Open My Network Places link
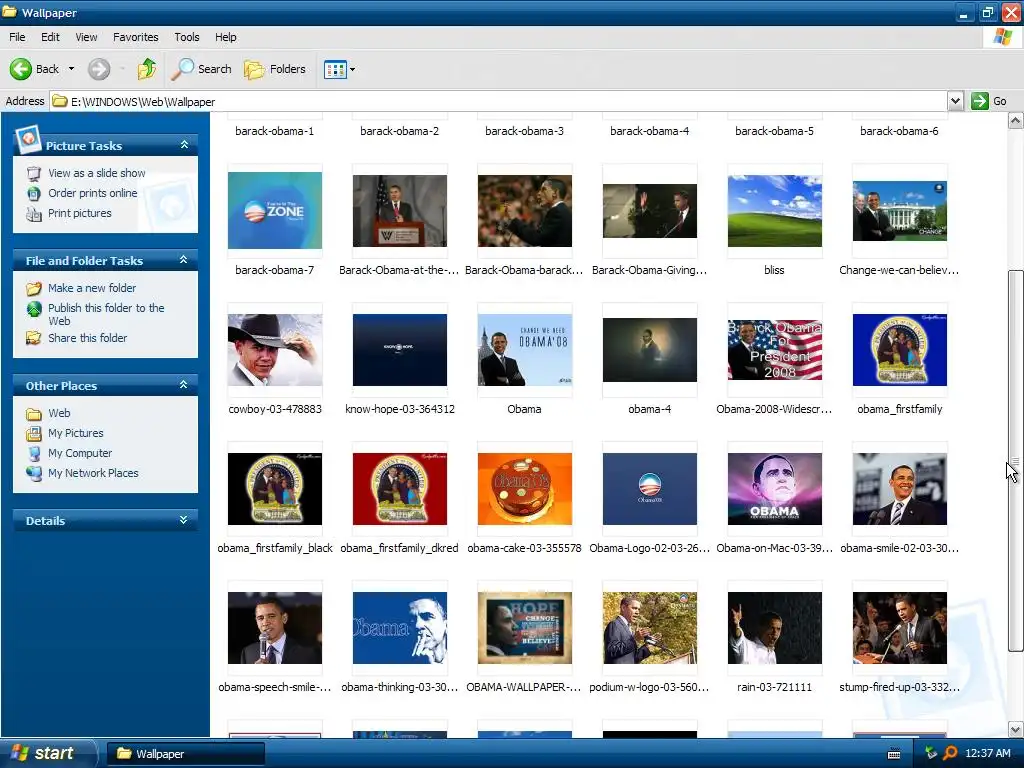The height and width of the screenshot is (768, 1024). click(93, 473)
